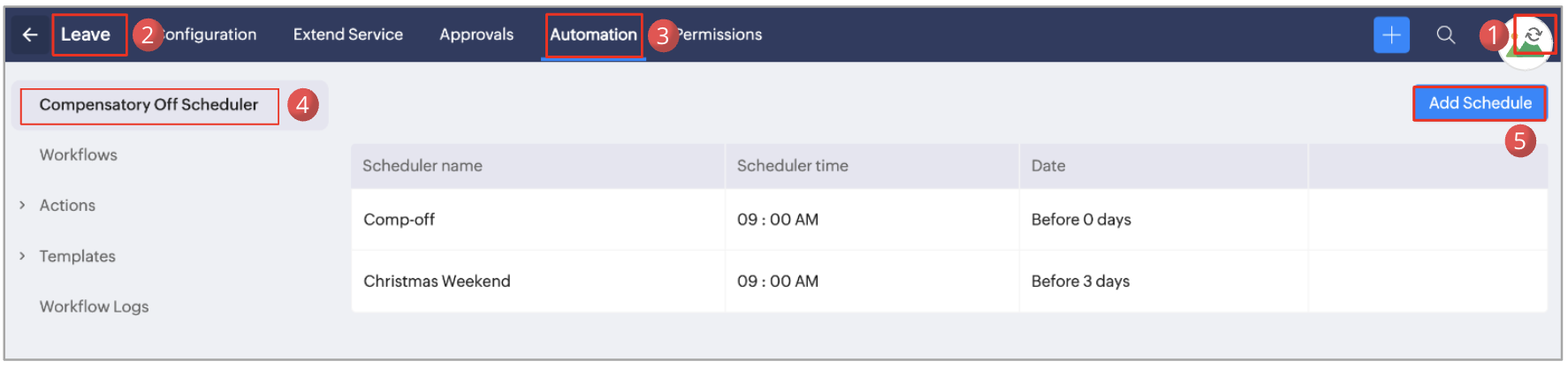
Task: Click the profile avatar sync icon
Action: [x=1534, y=36]
